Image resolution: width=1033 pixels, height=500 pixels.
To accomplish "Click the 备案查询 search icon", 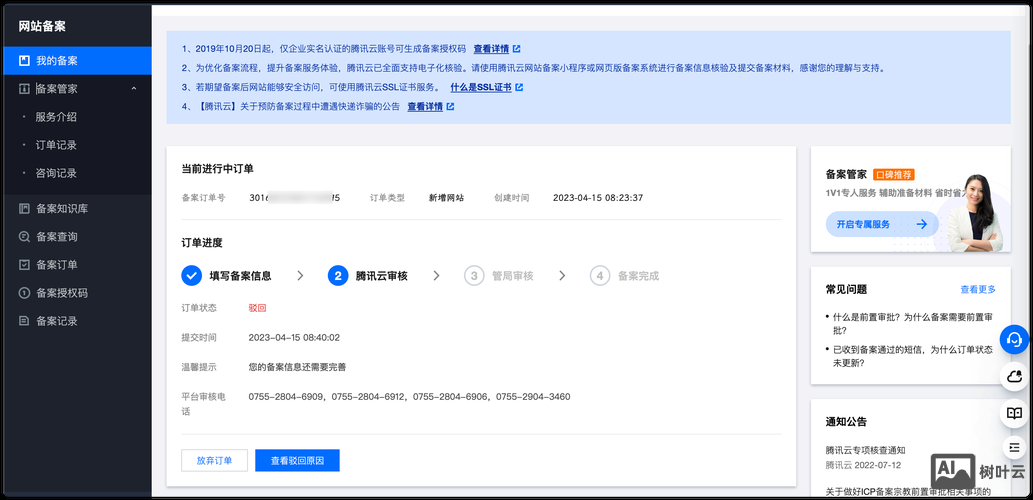I will pos(24,236).
